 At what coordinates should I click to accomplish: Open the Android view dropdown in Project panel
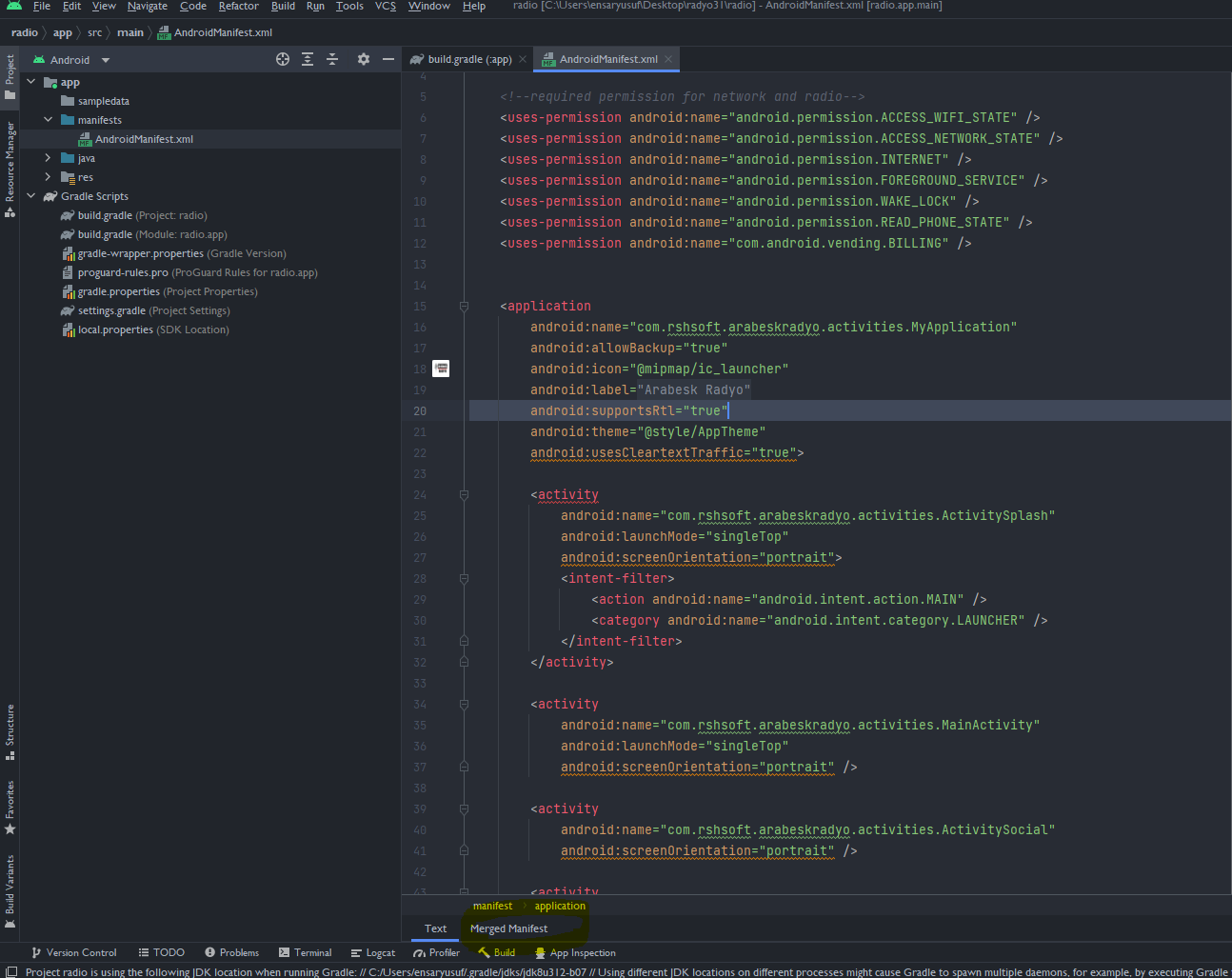click(x=72, y=60)
